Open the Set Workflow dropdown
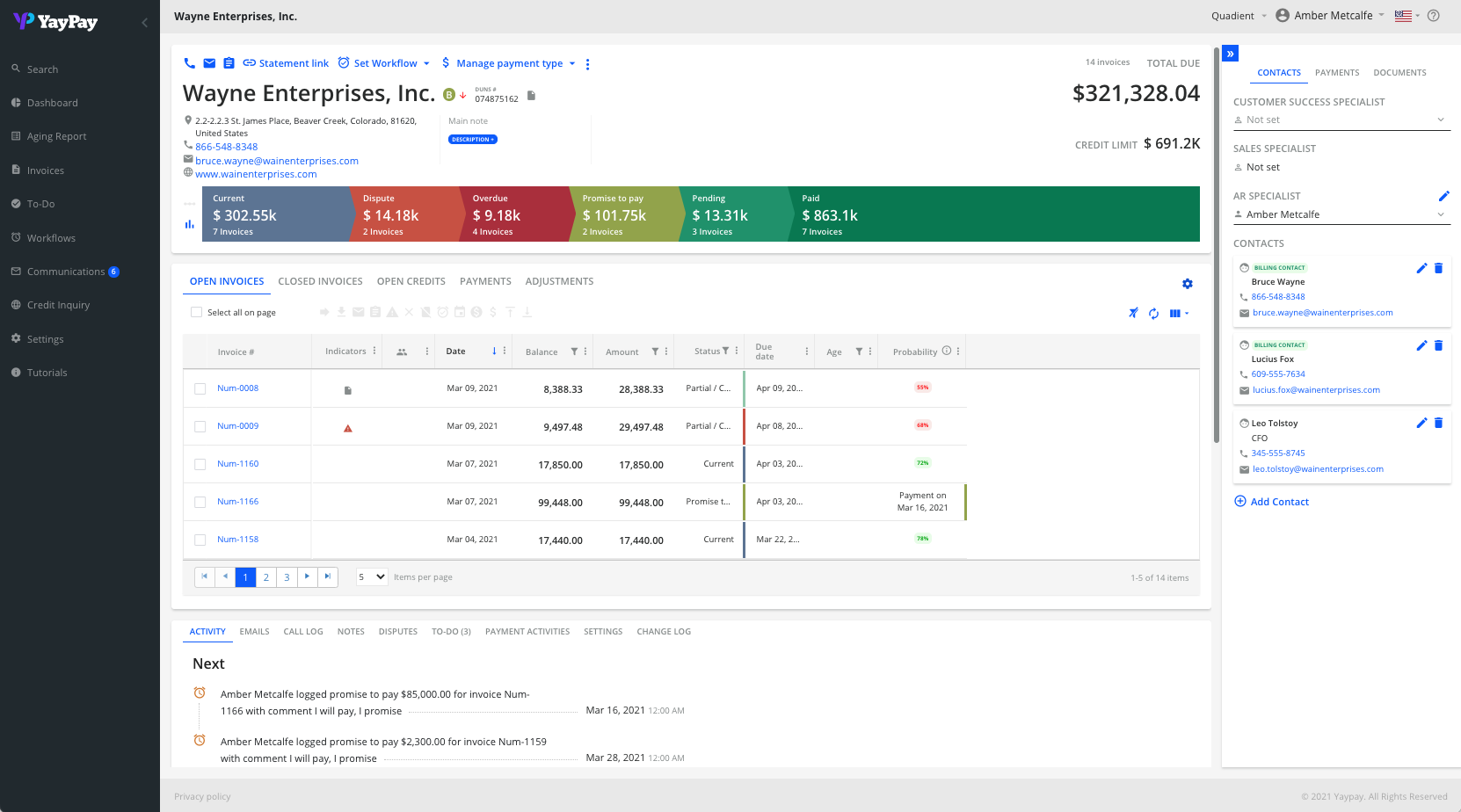This screenshot has width=1461, height=812. 384,63
